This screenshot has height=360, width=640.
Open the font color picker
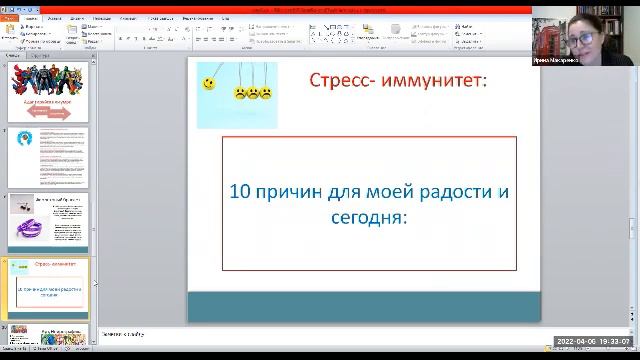(184, 39)
